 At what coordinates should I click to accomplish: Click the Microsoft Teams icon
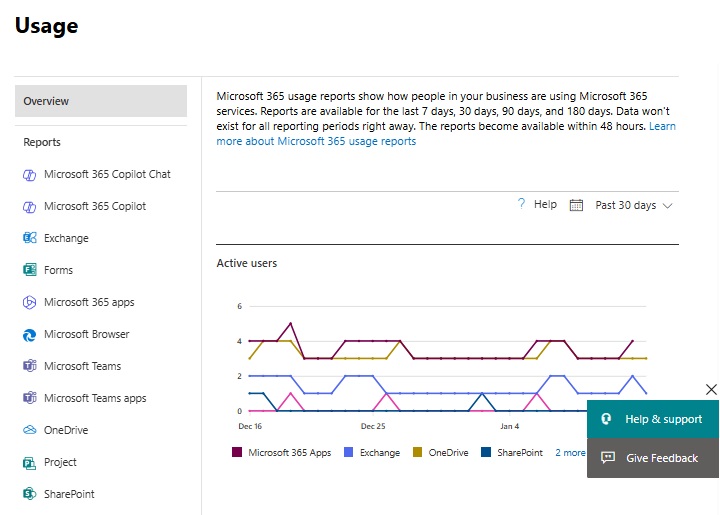point(30,367)
